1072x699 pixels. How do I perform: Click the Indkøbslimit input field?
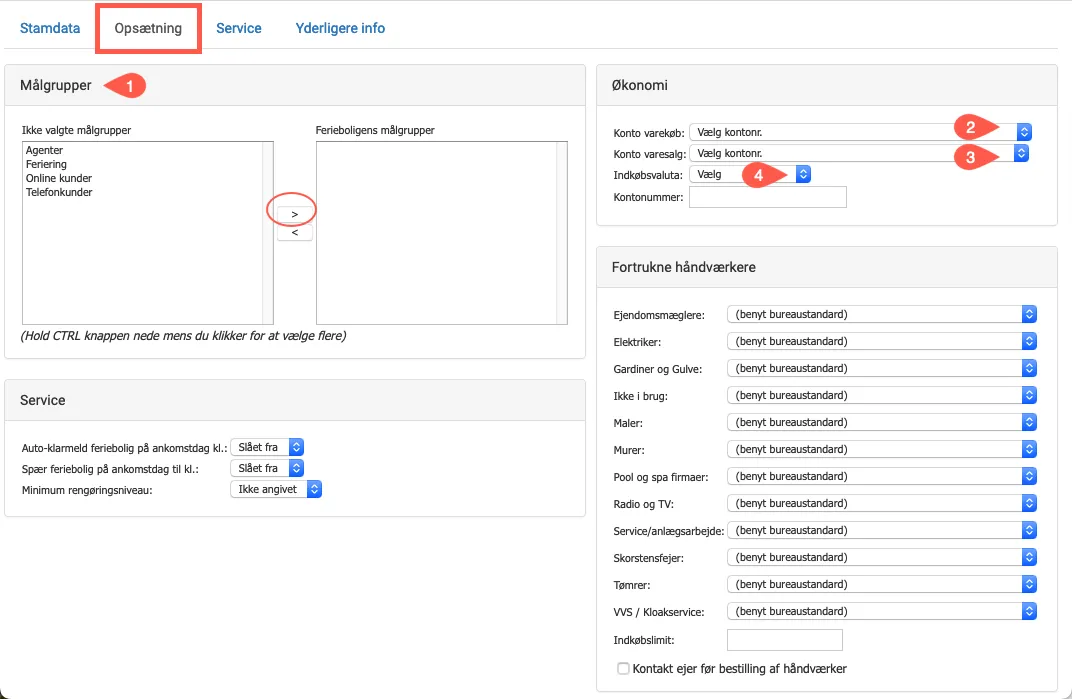[784, 639]
